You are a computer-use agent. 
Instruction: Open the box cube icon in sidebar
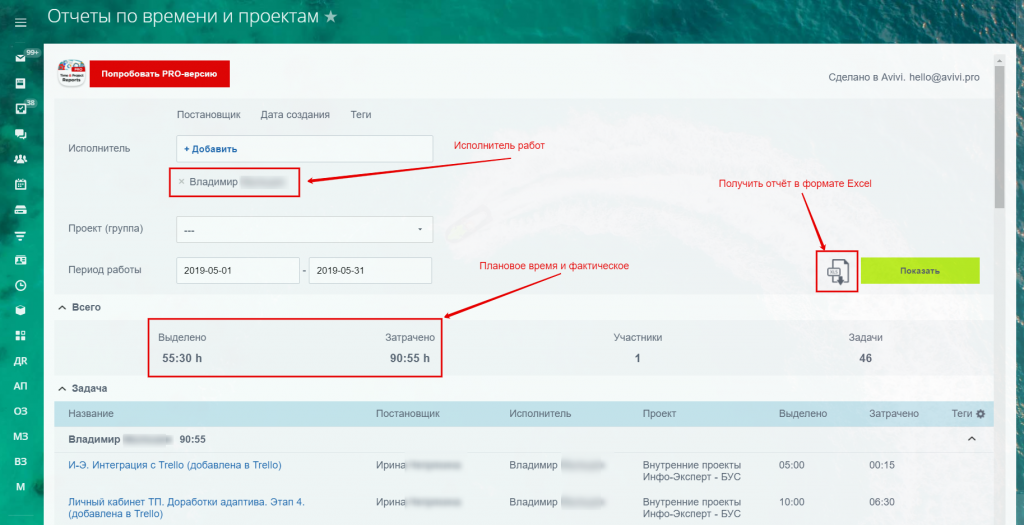[x=20, y=311]
